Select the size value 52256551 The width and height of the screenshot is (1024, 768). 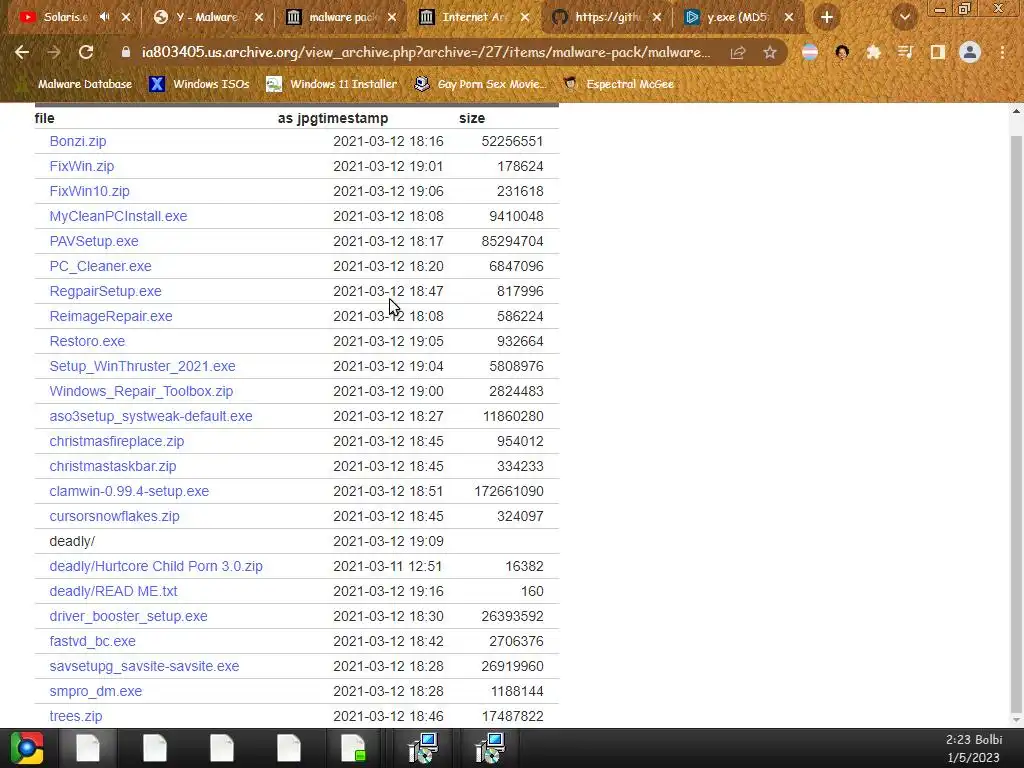[512, 141]
